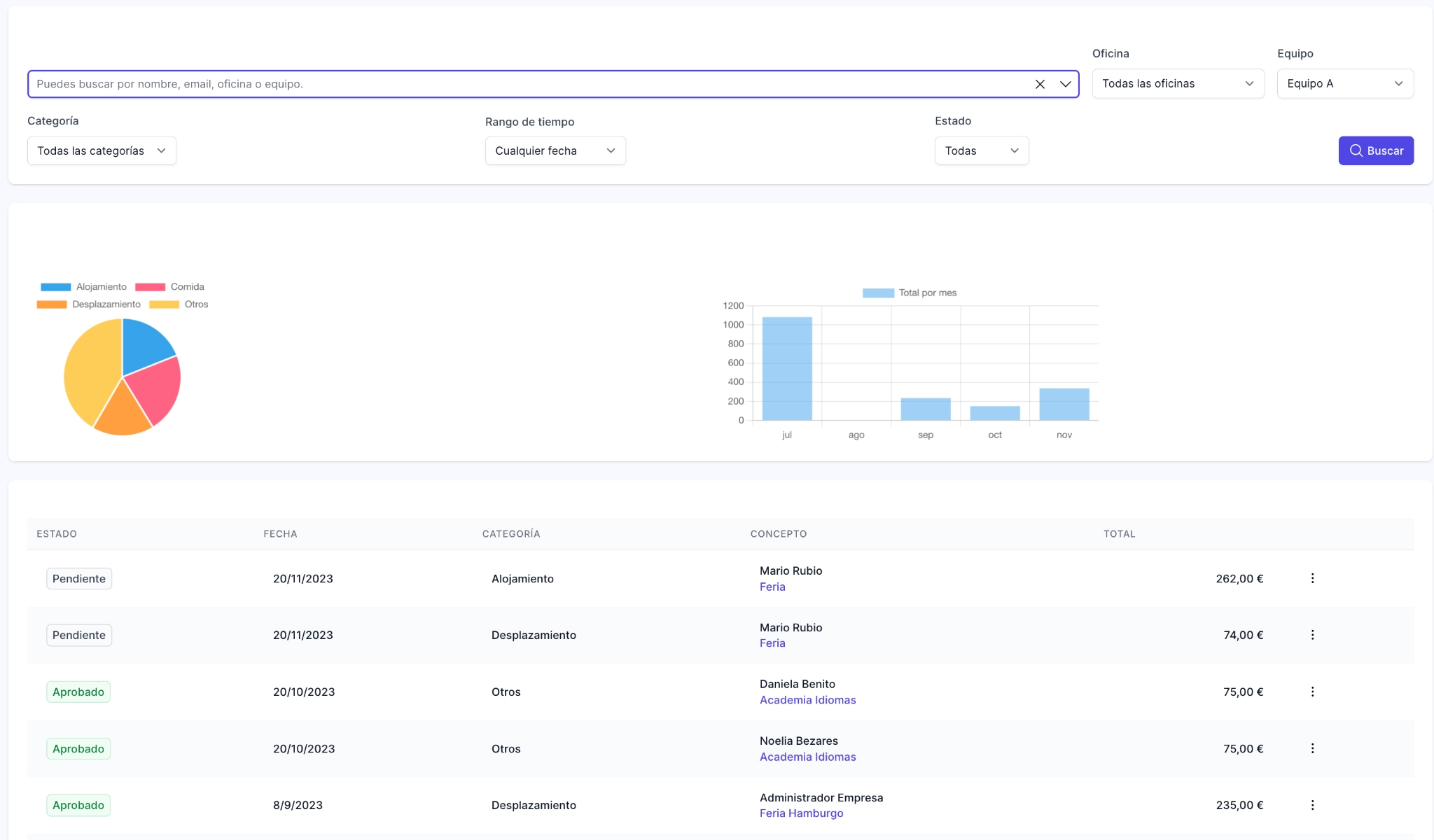Open the Equipo dropdown showing Equipo A

(1344, 83)
